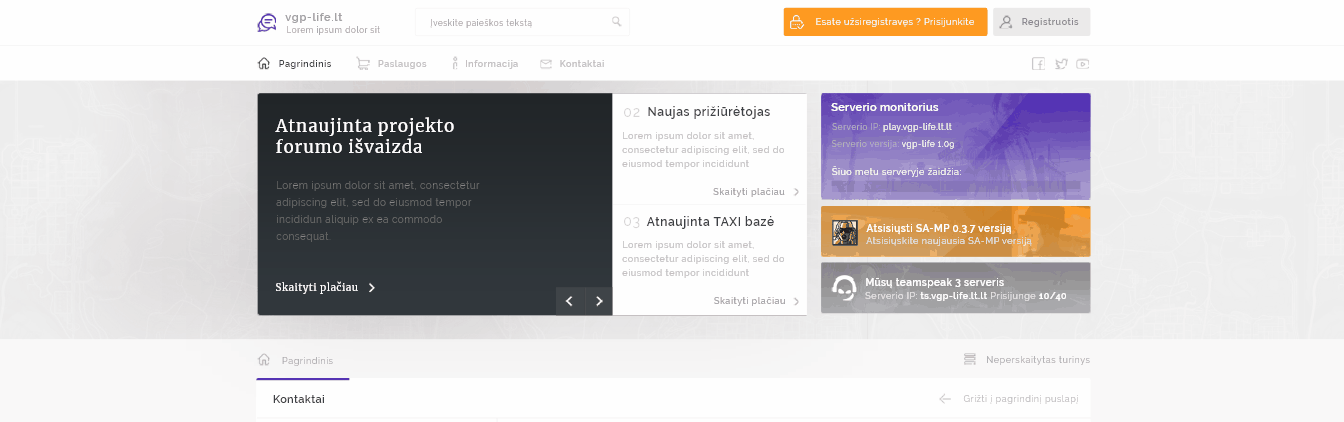
Task: Click chevron beside Naujas prižiūrėtojas Skaityti plačiau
Action: pos(797,192)
